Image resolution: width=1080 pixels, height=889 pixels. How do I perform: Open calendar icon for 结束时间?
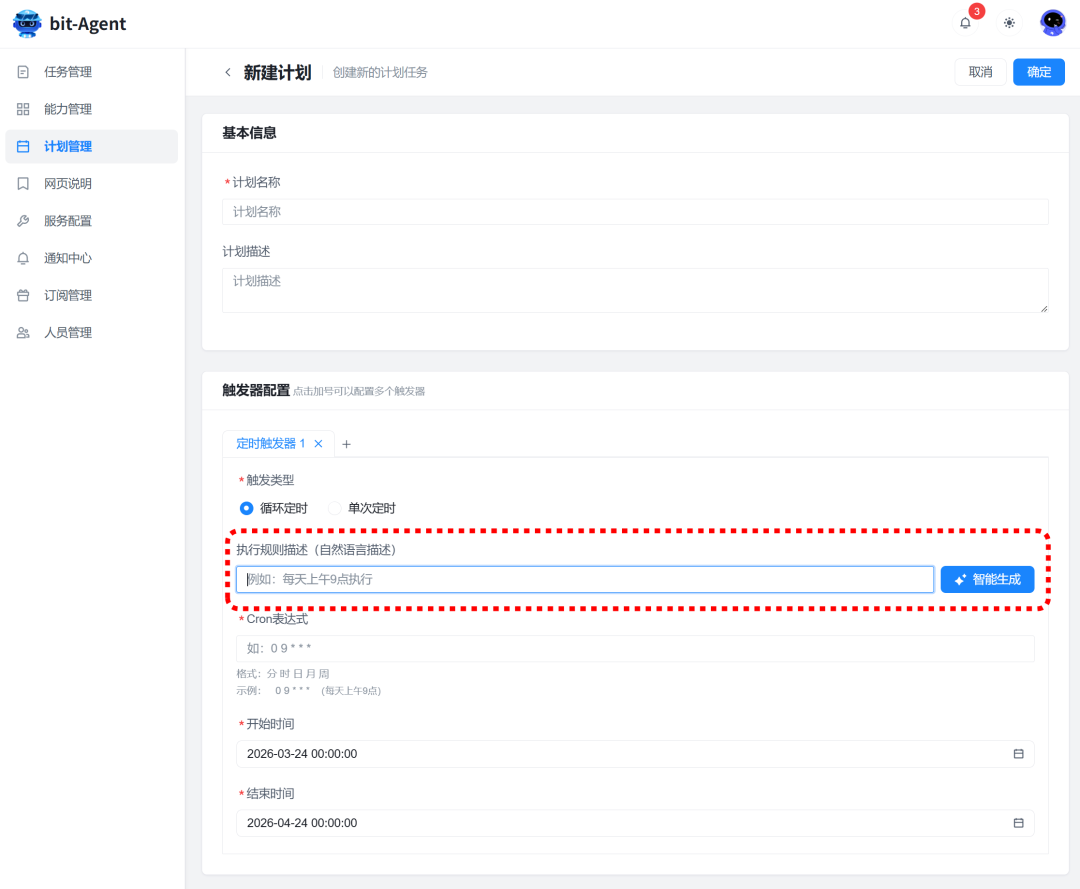1018,823
